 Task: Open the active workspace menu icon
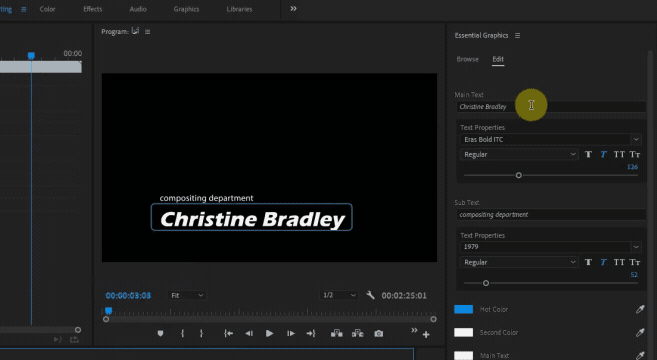tap(23, 9)
